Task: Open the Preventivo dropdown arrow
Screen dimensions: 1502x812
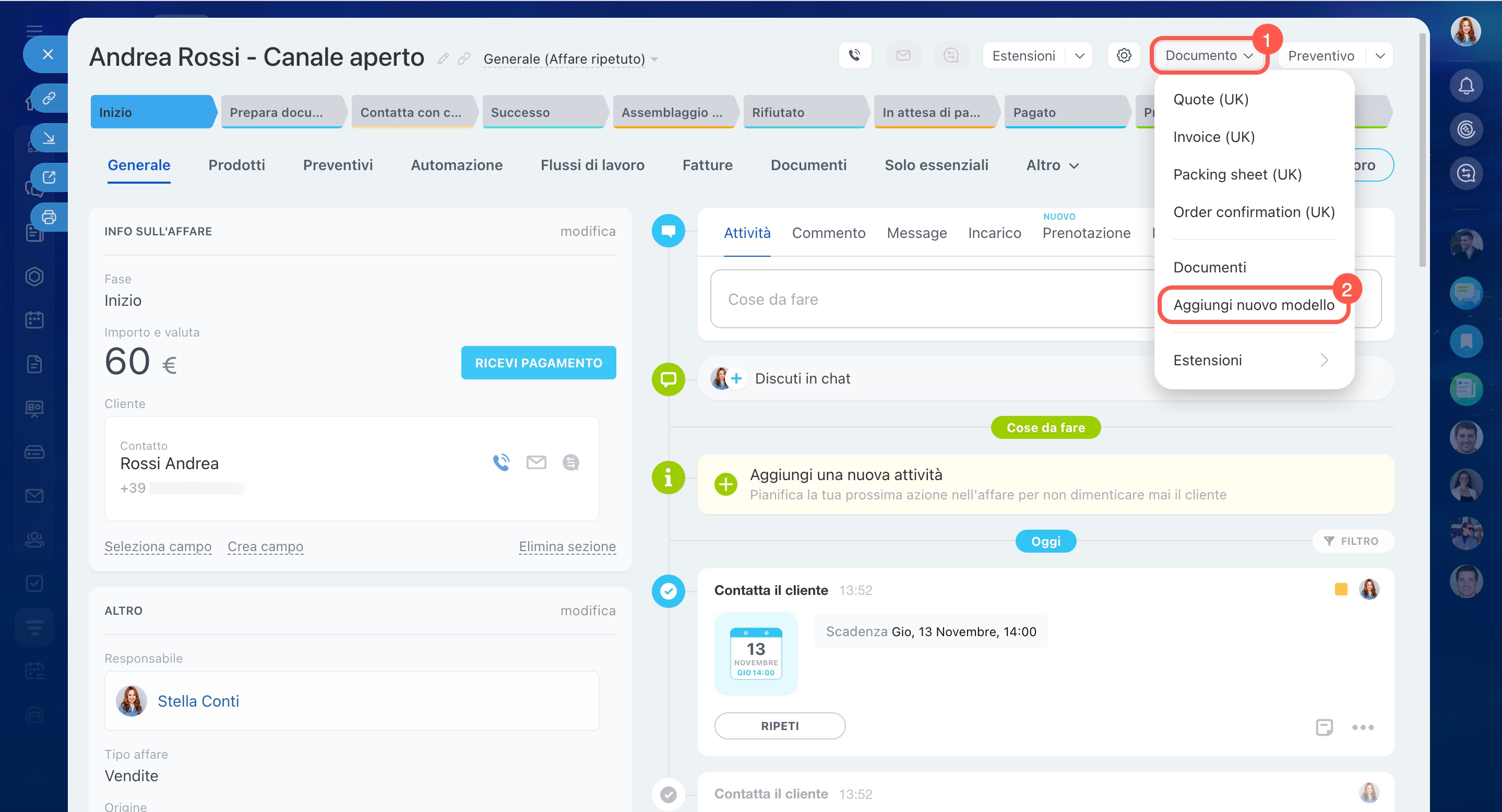Action: 1379,56
